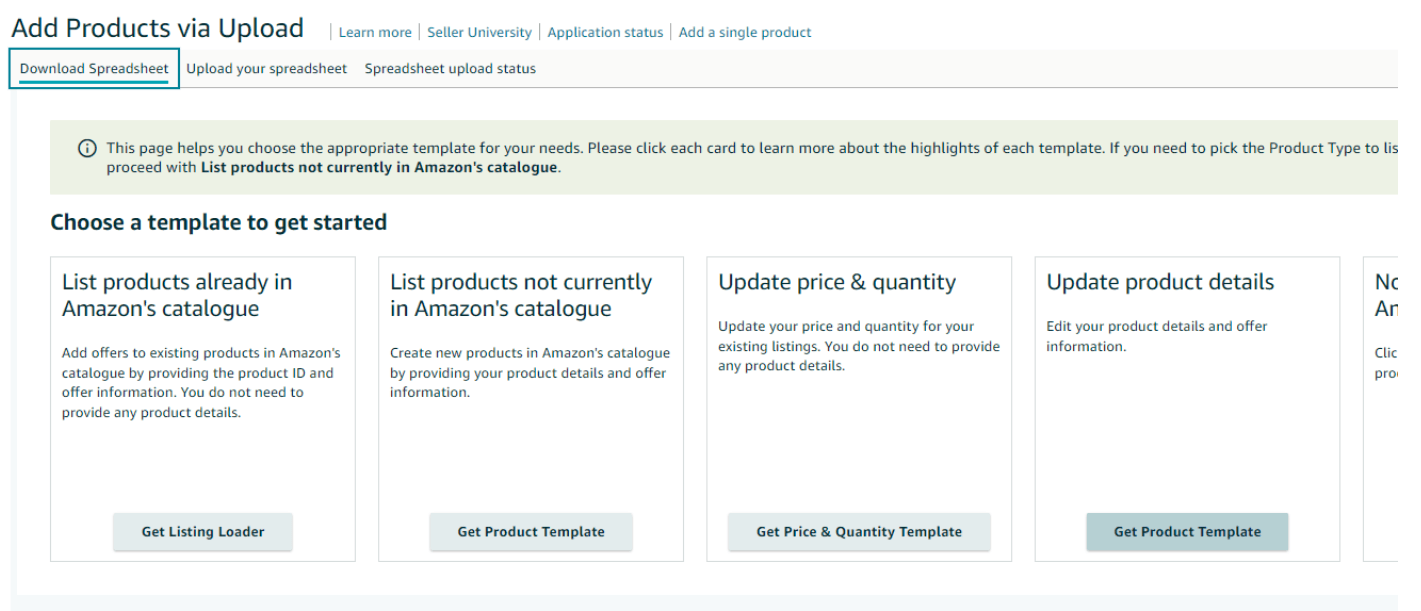The width and height of the screenshot is (1421, 611).
Task: Select the List products already in Amazon's catalogue title
Action: coord(177,295)
